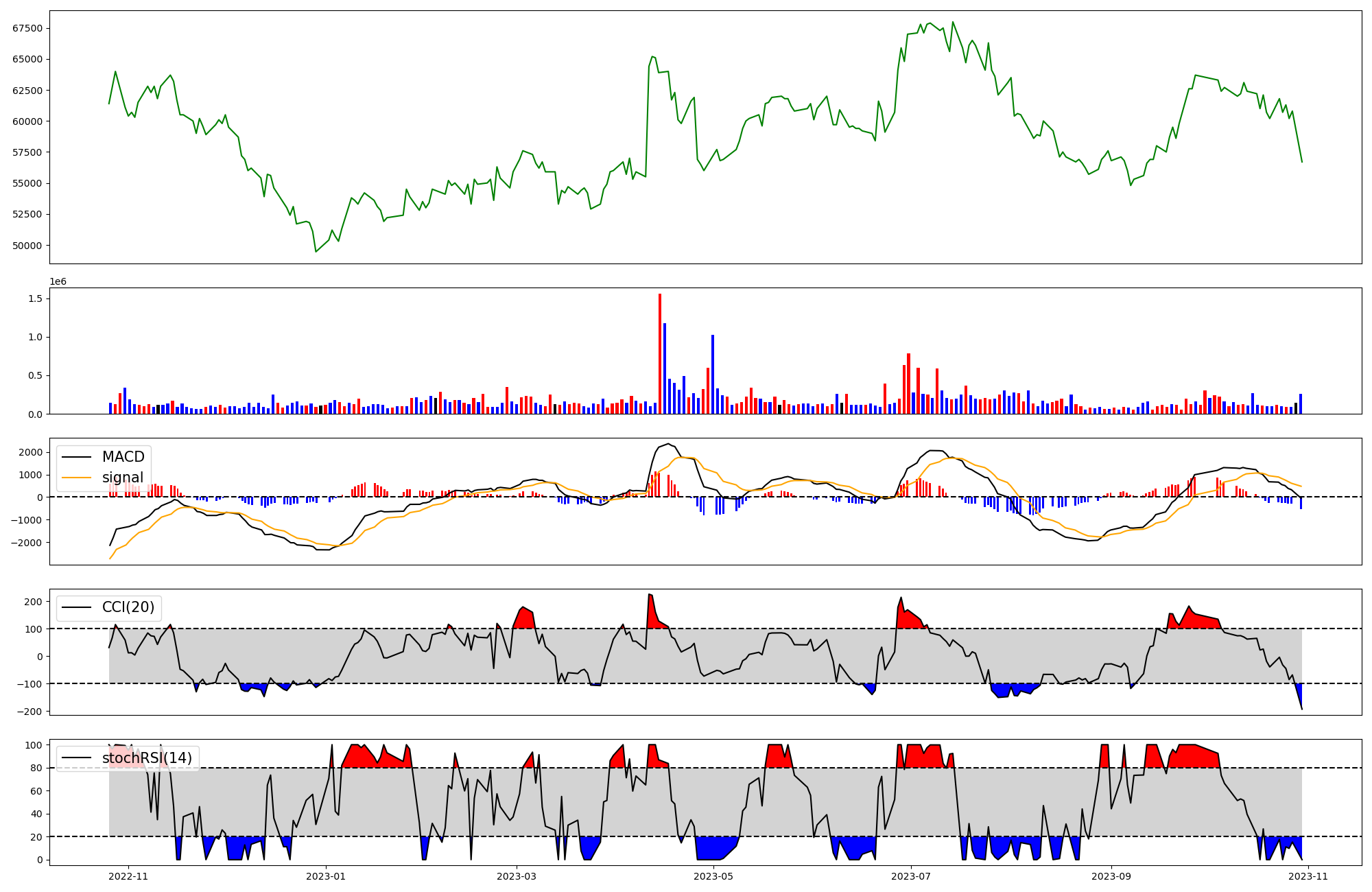
Task: Click the 1.5 volume axis tick label
Action: 36,298
